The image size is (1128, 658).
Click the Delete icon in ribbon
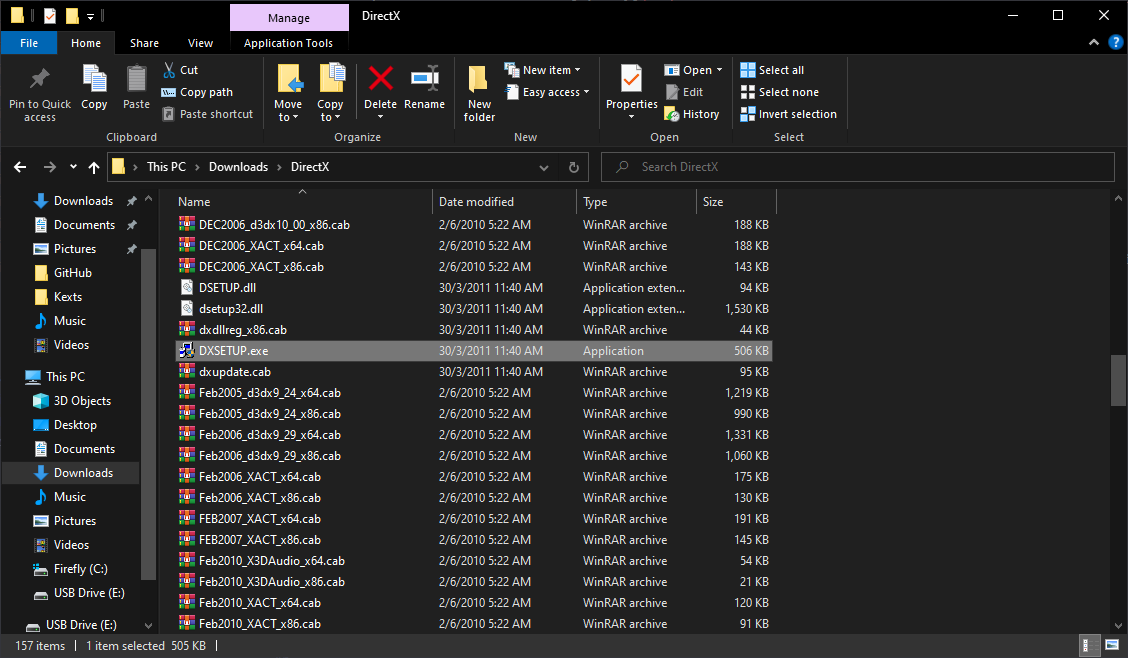380,80
